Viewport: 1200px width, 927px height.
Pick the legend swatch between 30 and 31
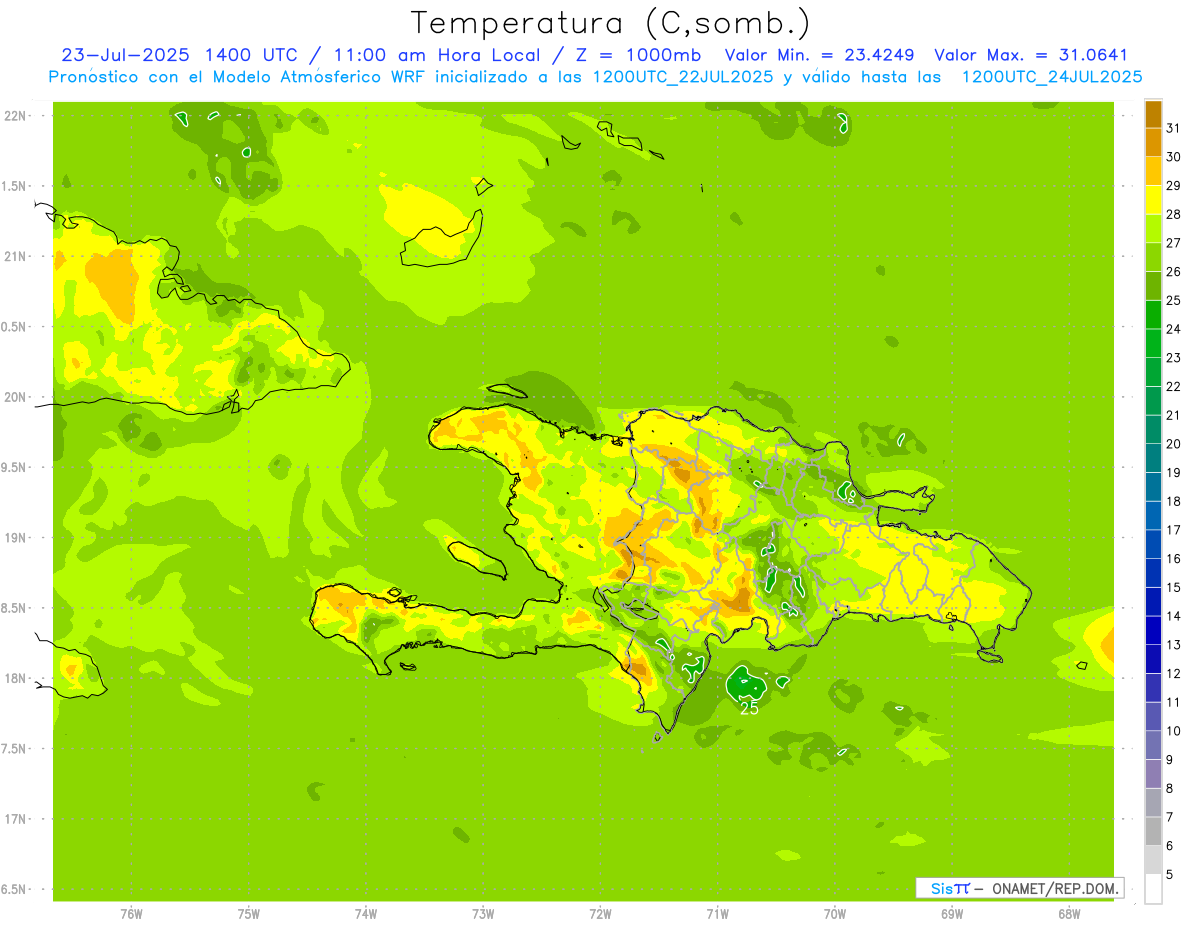click(x=1153, y=142)
